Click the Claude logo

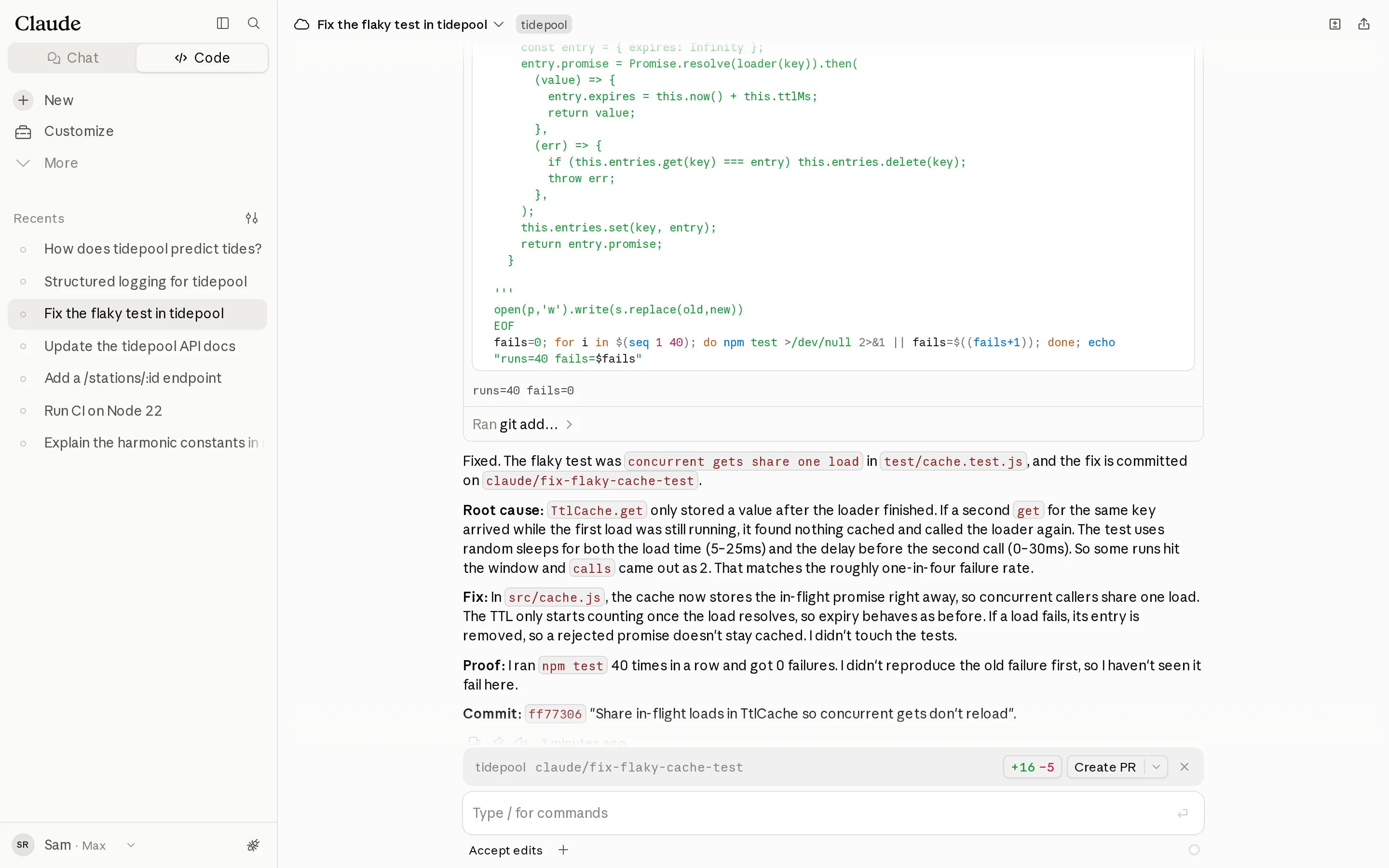(x=48, y=24)
